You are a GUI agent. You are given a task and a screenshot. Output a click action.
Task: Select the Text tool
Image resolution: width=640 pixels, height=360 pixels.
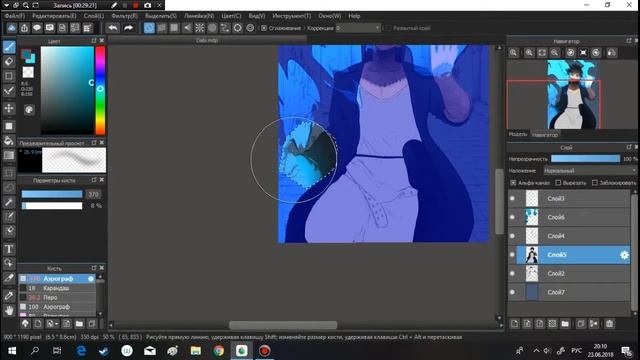click(x=9, y=249)
